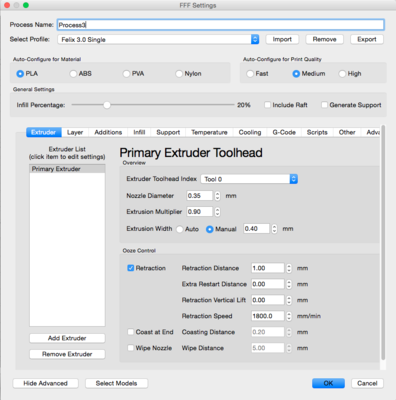The height and width of the screenshot is (400, 396).
Task: Set print quality to Medium
Action: click(x=296, y=74)
